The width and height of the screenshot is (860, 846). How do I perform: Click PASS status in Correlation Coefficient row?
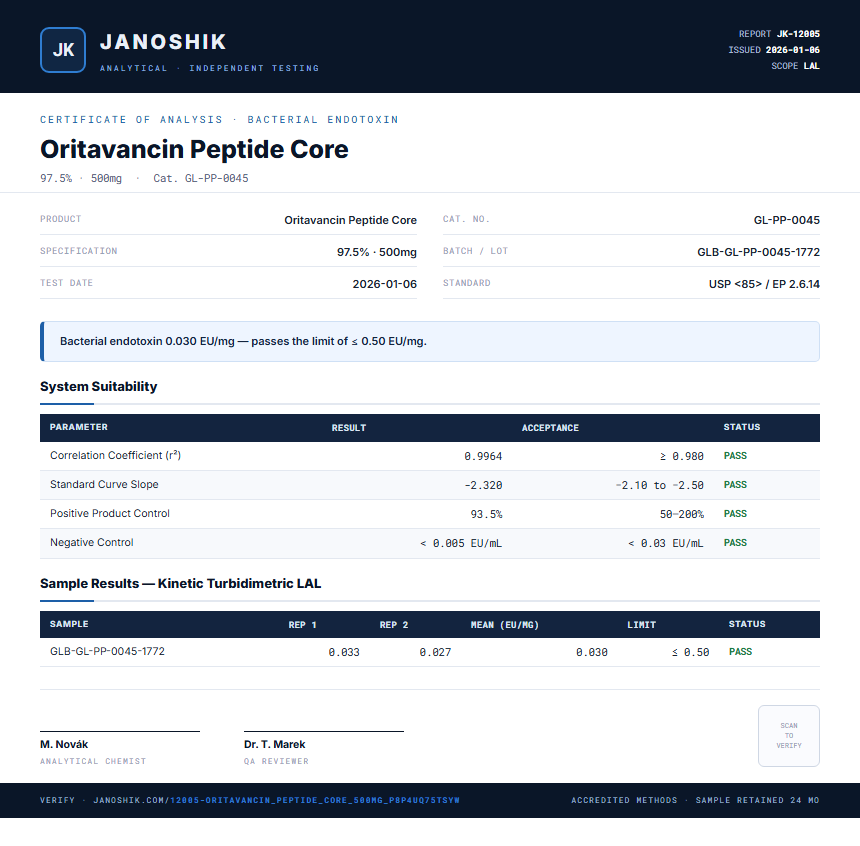tap(735, 456)
